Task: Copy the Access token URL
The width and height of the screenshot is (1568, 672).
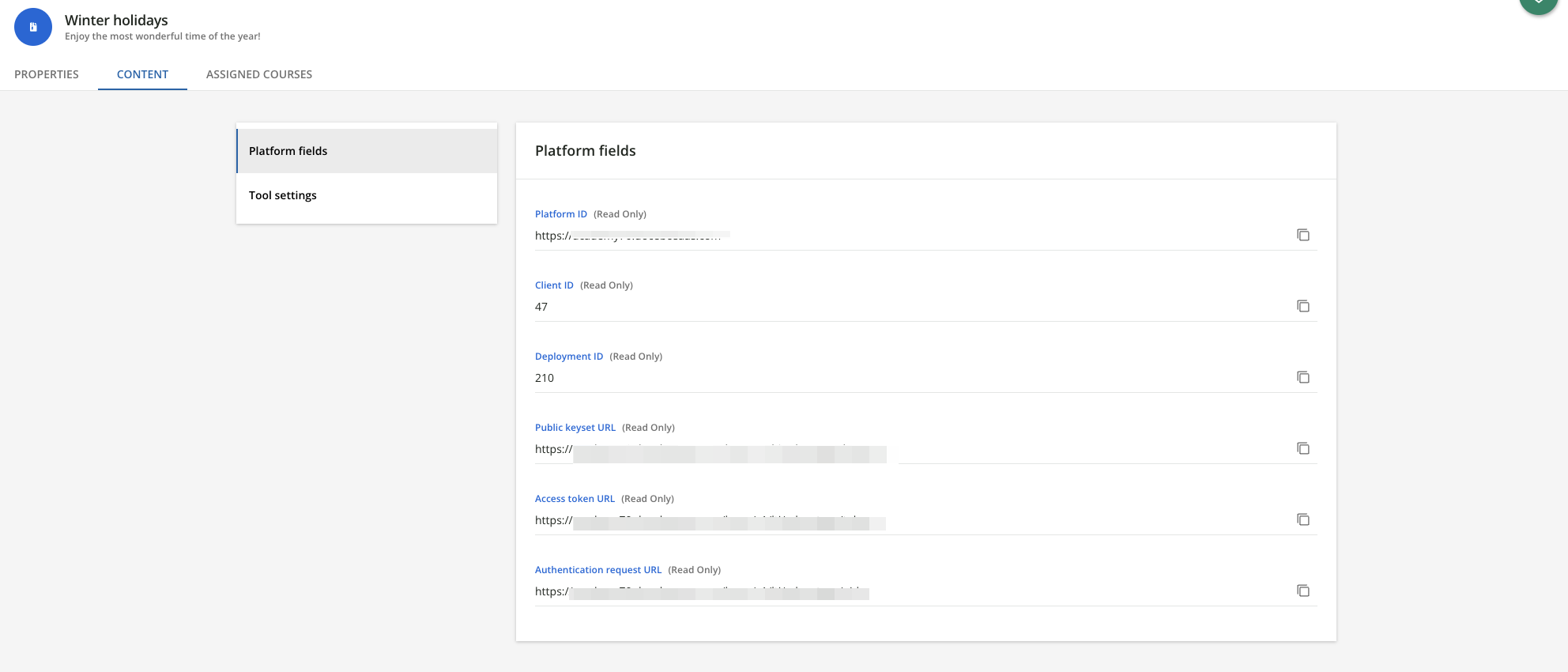Action: [1303, 519]
